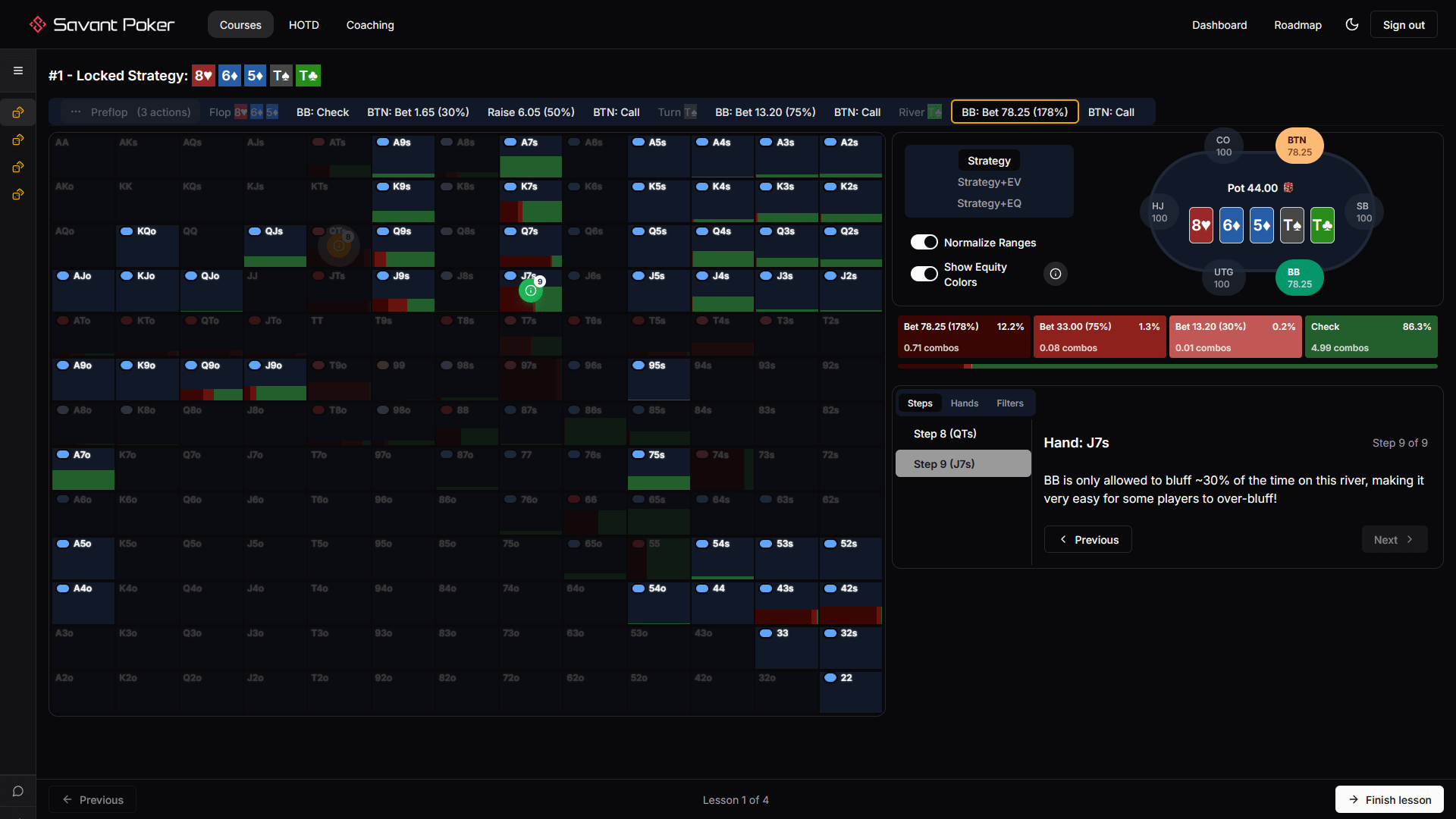Image resolution: width=1456 pixels, height=819 pixels.
Task: Disable Show Equity Colors
Action: pyautogui.click(x=924, y=274)
